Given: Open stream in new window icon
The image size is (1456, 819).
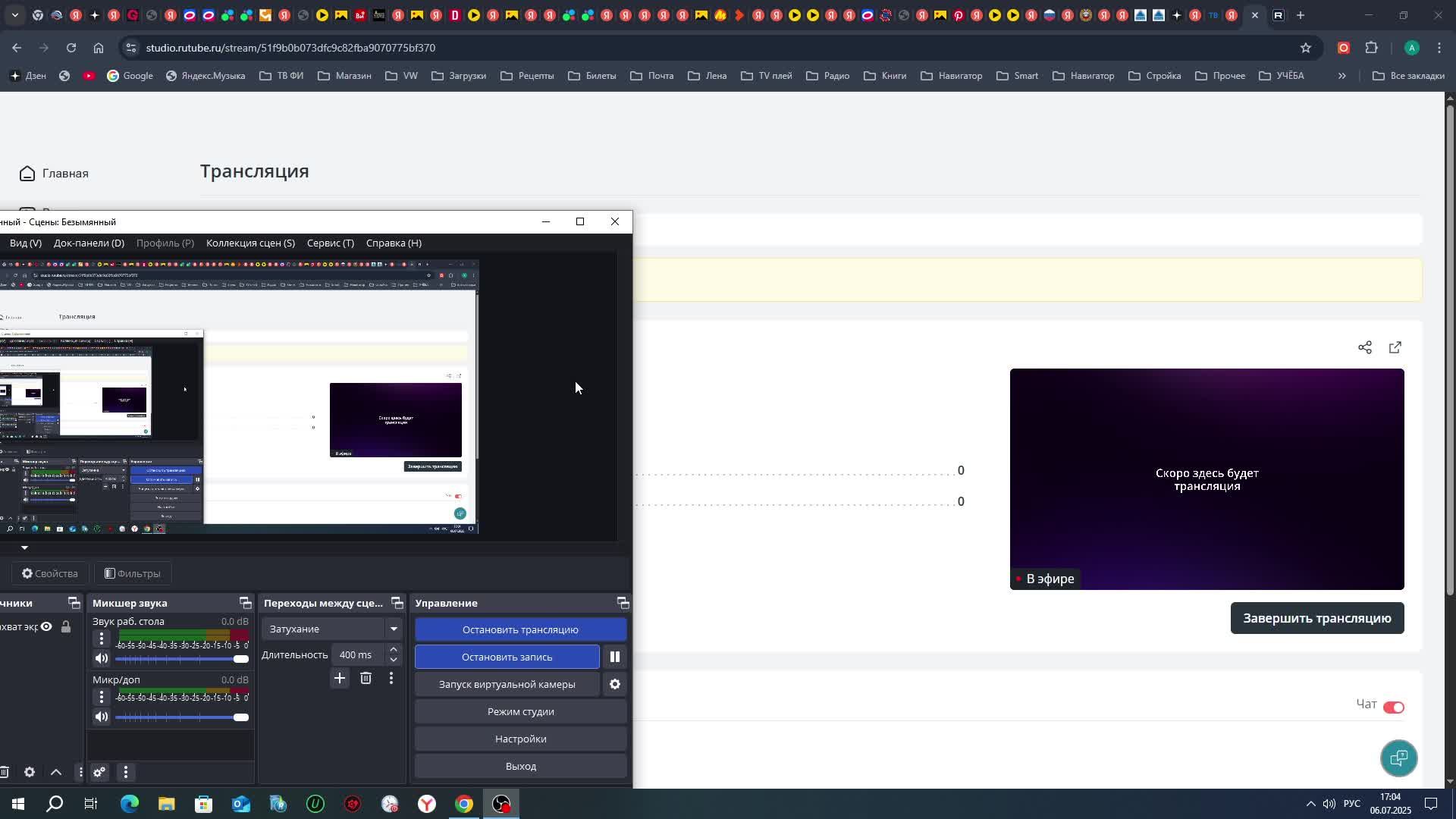Looking at the screenshot, I should click(1395, 347).
